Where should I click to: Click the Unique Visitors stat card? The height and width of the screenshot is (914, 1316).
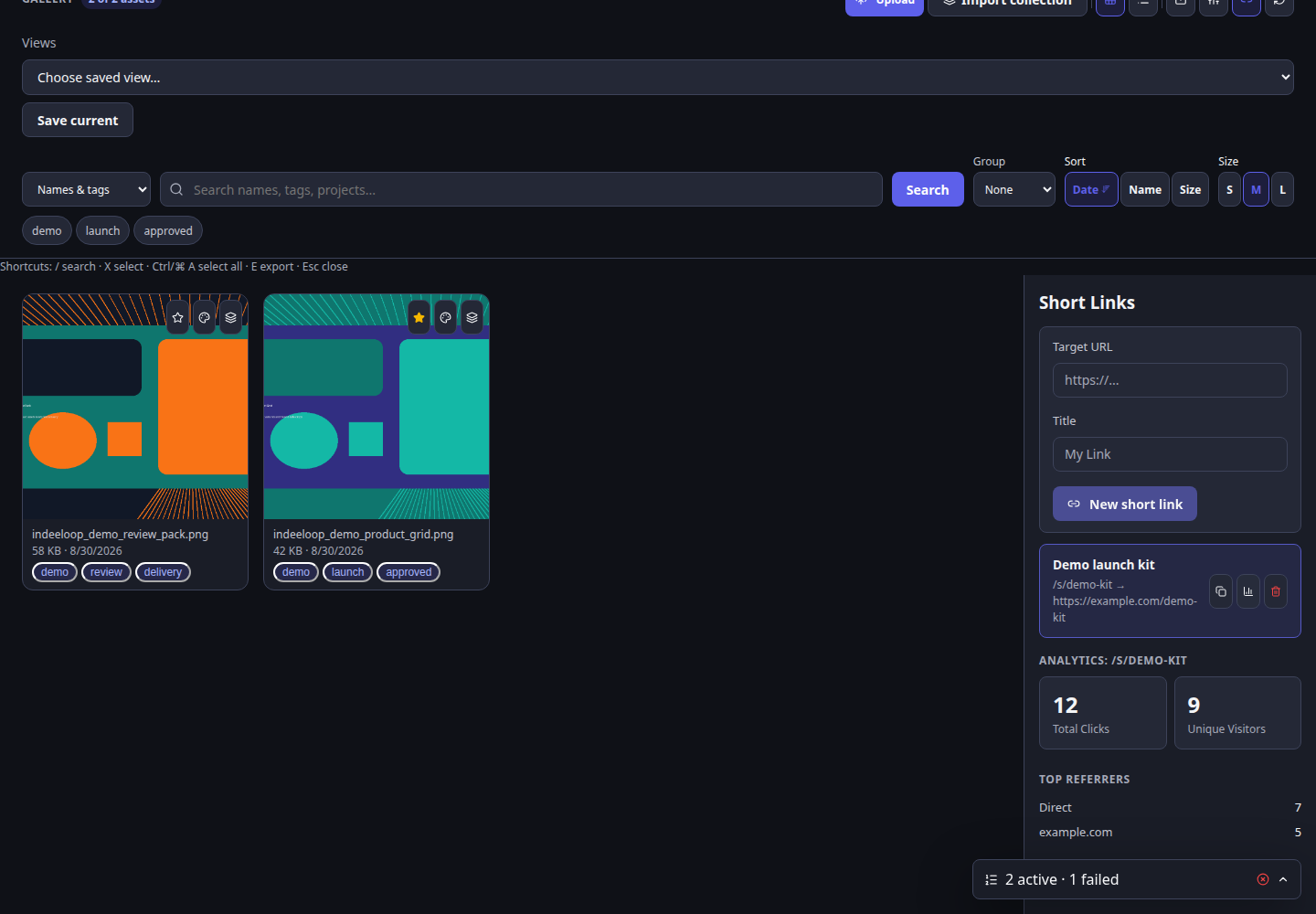click(x=1237, y=713)
